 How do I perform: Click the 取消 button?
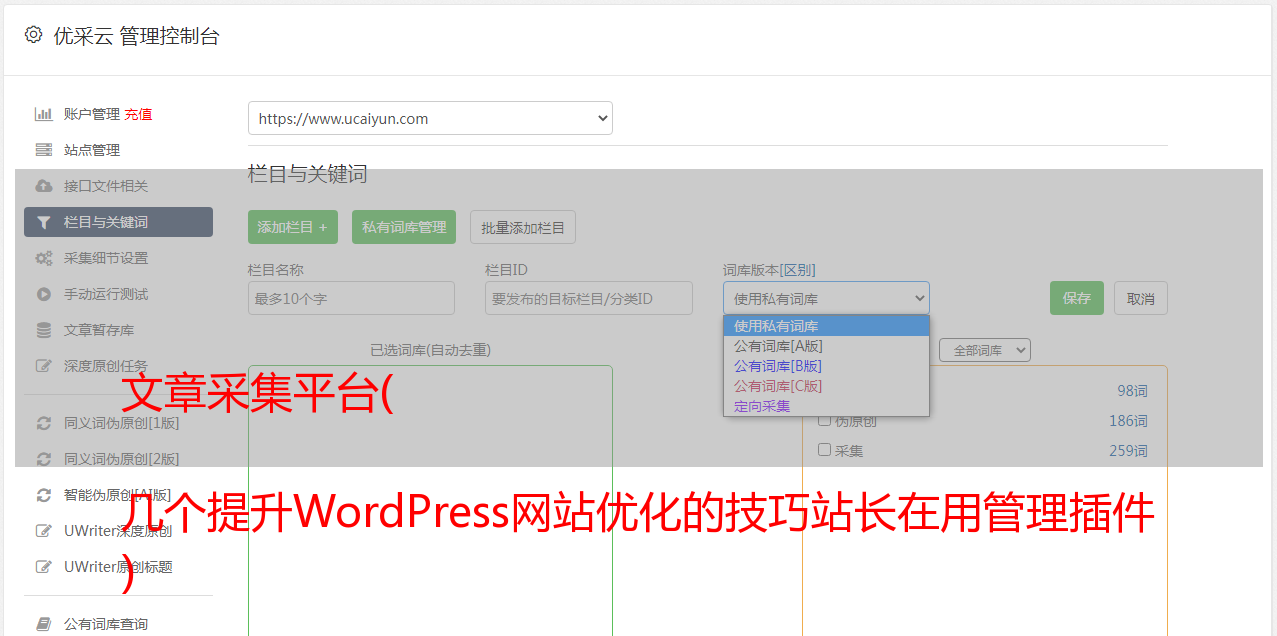[1141, 298]
